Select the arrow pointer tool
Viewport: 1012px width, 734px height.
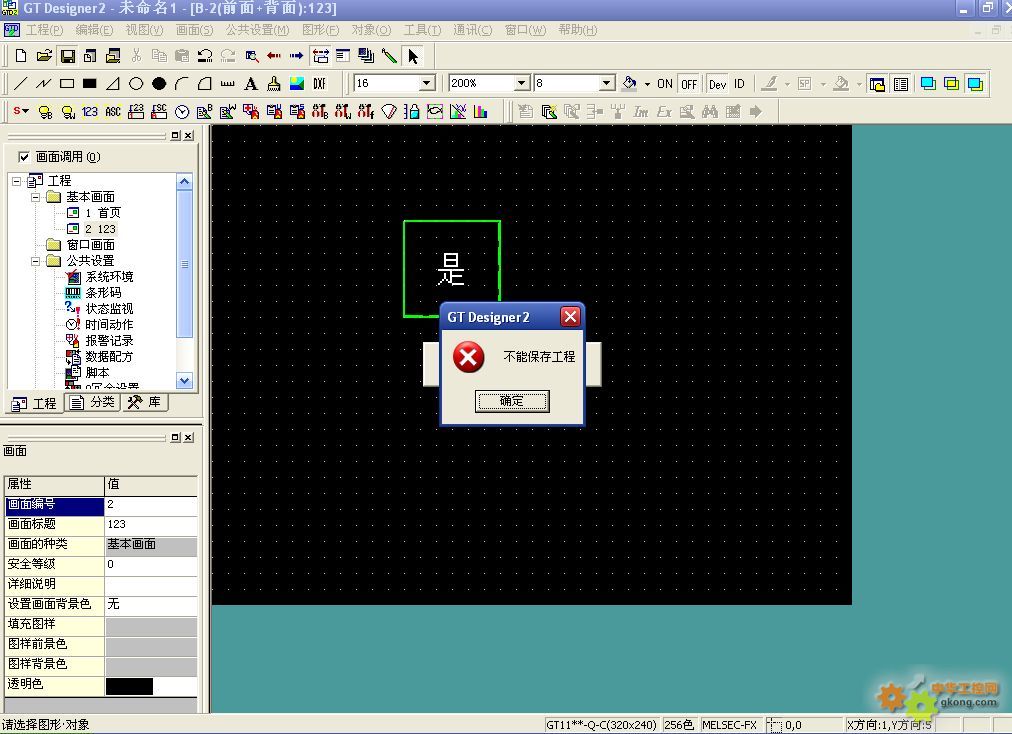[x=413, y=56]
